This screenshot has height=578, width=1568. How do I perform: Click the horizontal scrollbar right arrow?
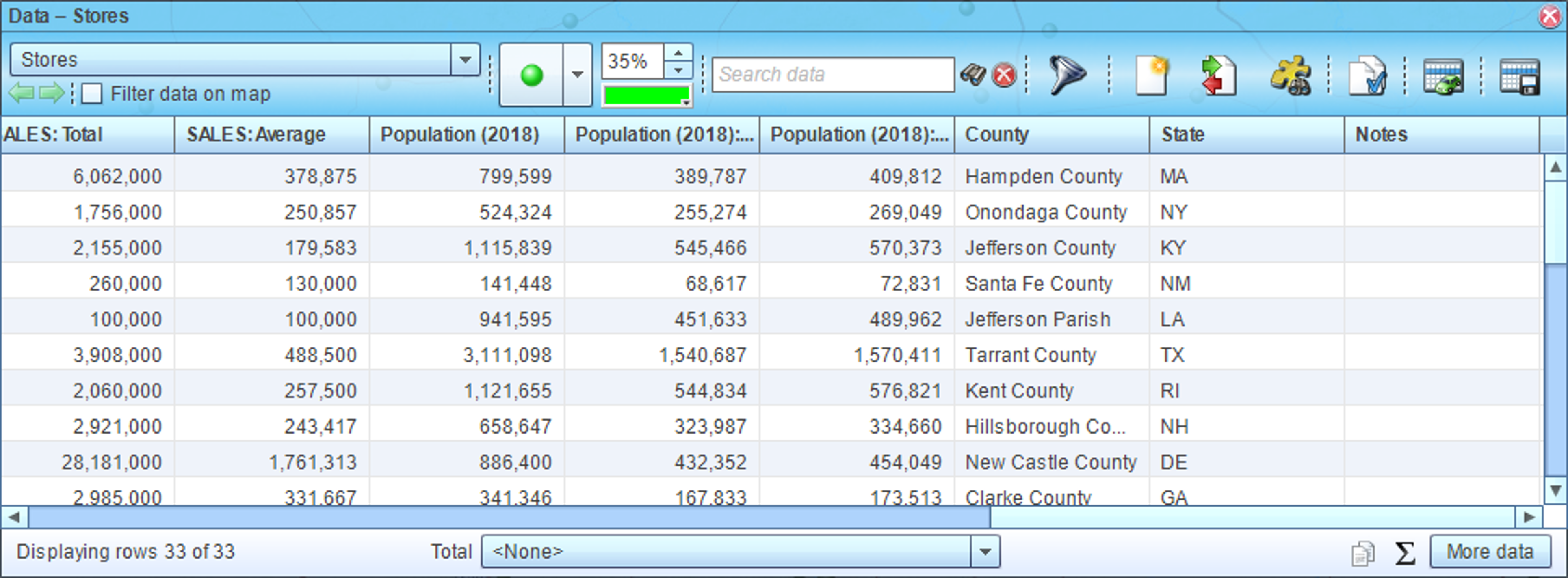(x=1529, y=518)
